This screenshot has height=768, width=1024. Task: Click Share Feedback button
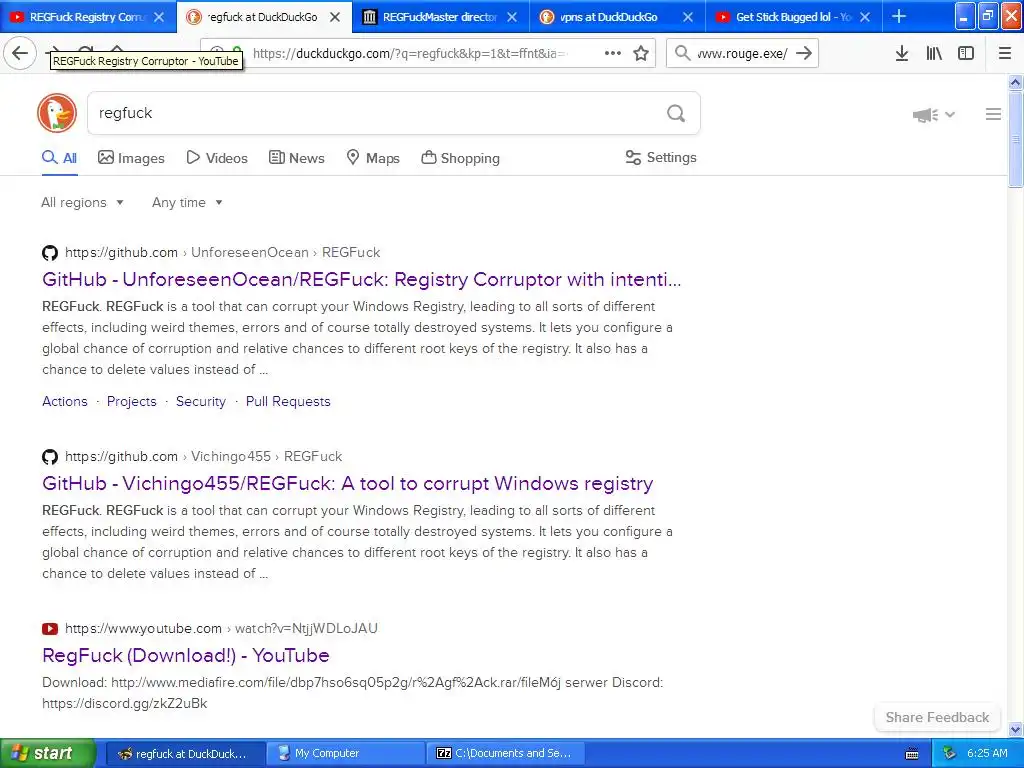pos(937,718)
